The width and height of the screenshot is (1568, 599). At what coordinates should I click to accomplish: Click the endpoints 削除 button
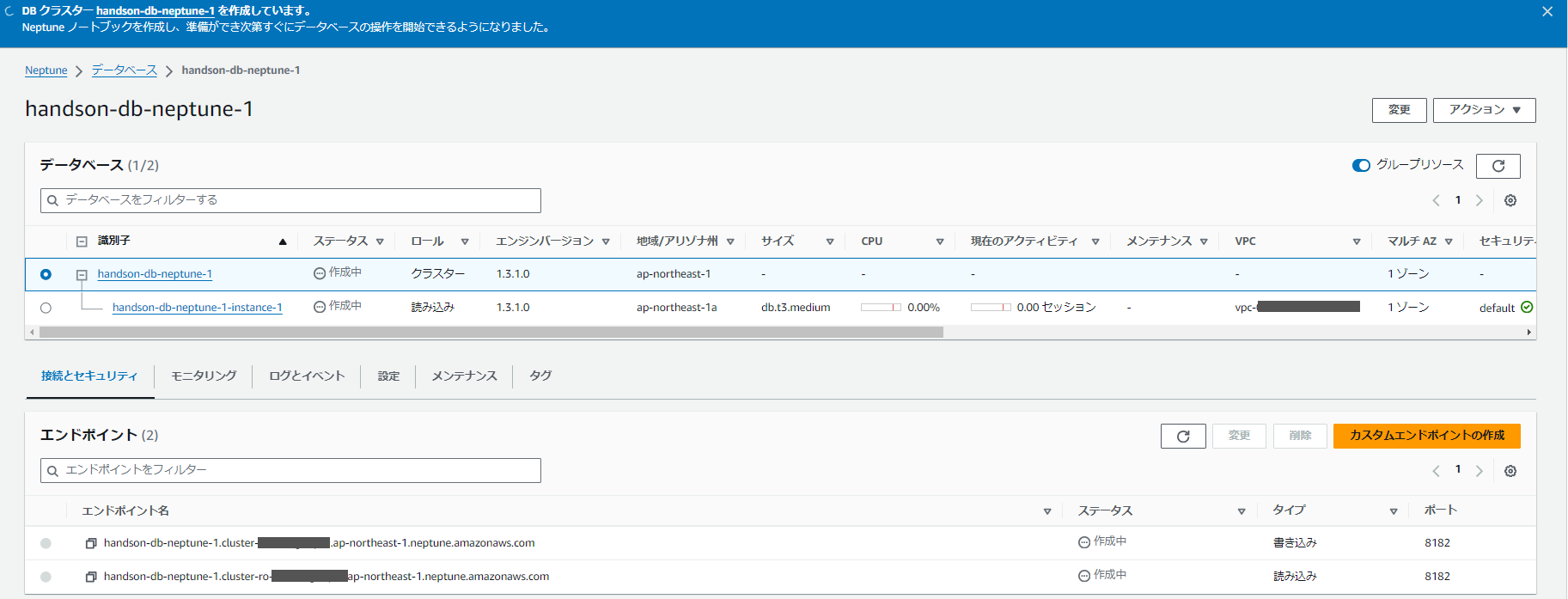pyautogui.click(x=1300, y=436)
